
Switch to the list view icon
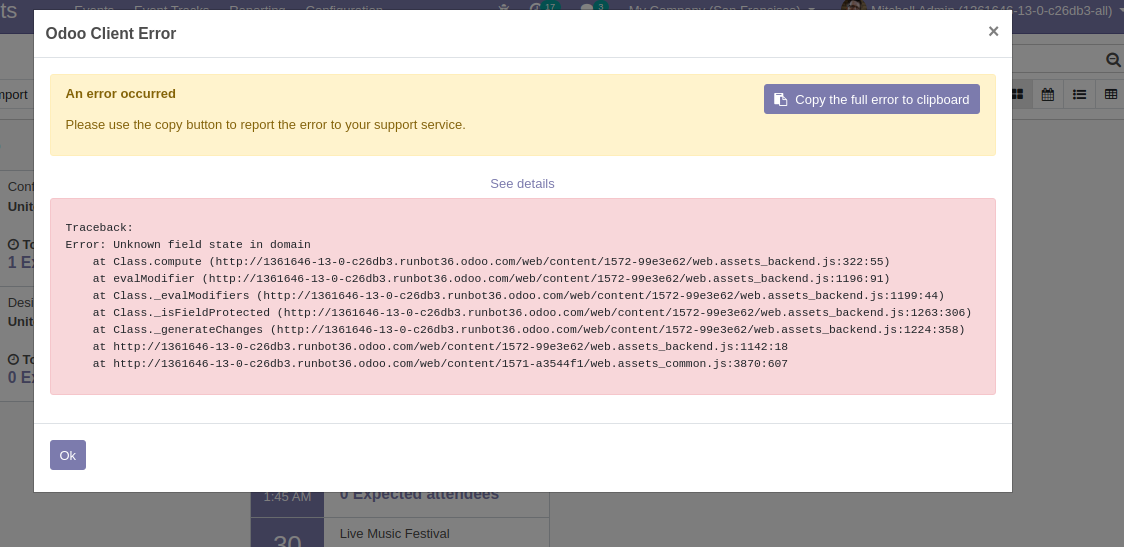click(x=1079, y=95)
